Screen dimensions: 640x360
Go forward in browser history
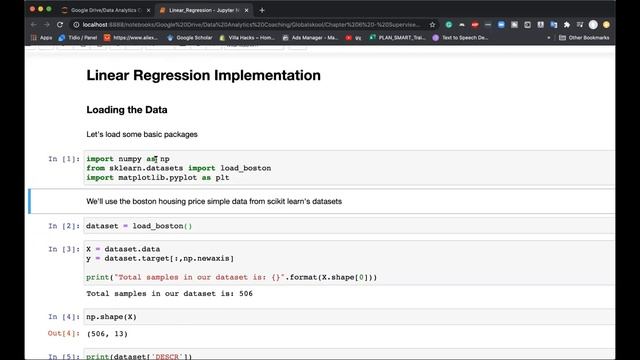(x=47, y=25)
